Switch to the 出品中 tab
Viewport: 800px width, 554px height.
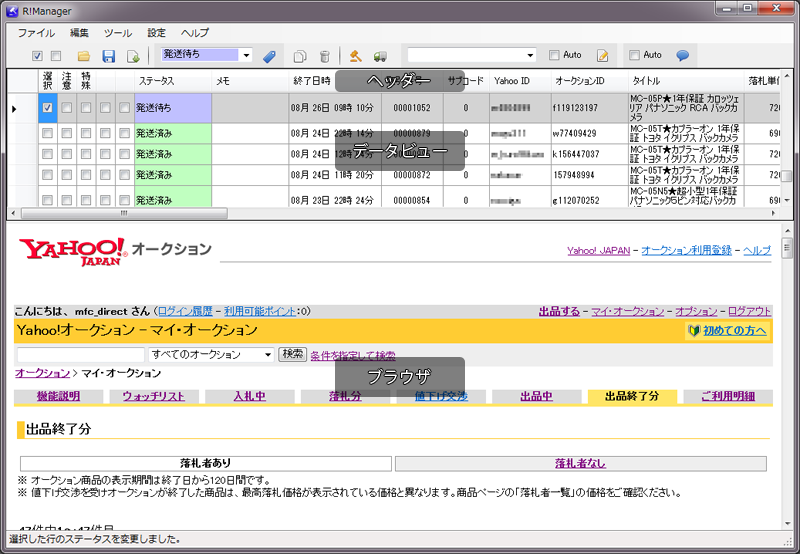click(x=536, y=396)
